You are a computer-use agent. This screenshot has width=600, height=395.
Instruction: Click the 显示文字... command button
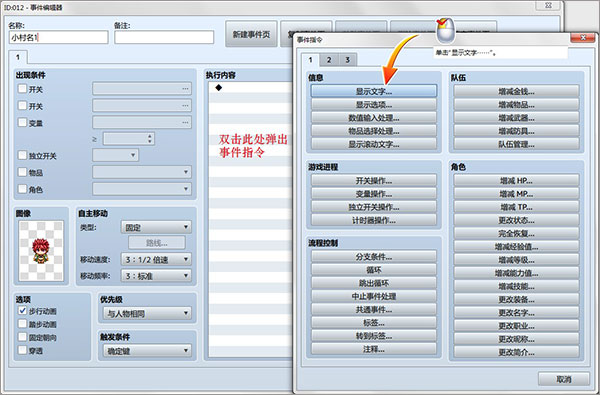(x=373, y=91)
